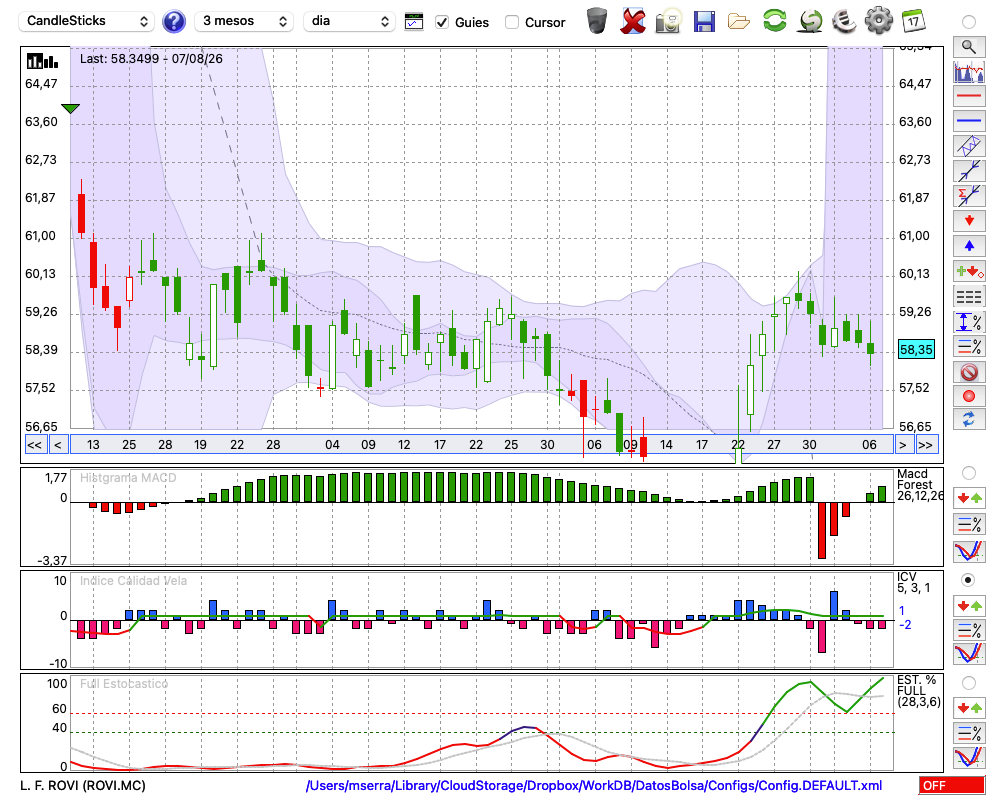Click the >> fast-forward timeline button
The height and width of the screenshot is (800, 1000).
click(x=925, y=445)
